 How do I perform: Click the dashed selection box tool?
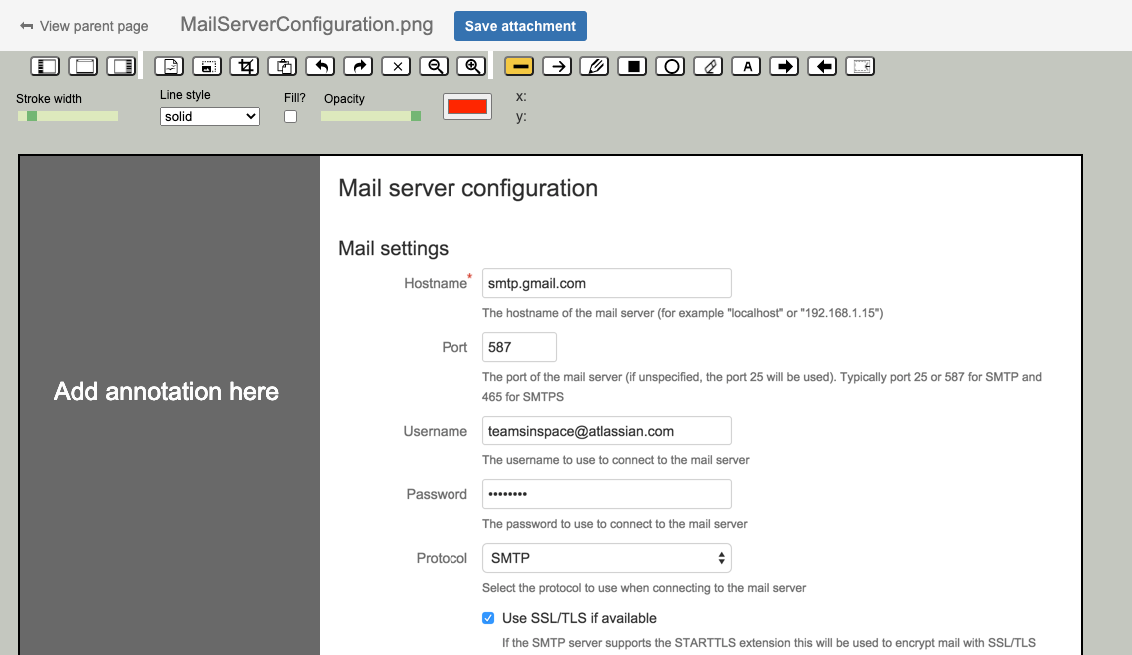(x=861, y=66)
